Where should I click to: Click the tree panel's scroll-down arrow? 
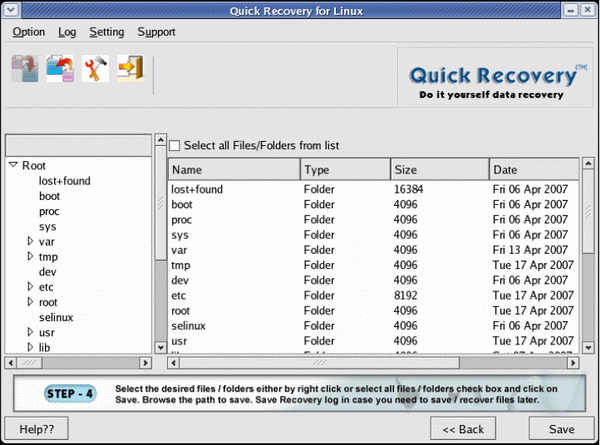tap(159, 343)
